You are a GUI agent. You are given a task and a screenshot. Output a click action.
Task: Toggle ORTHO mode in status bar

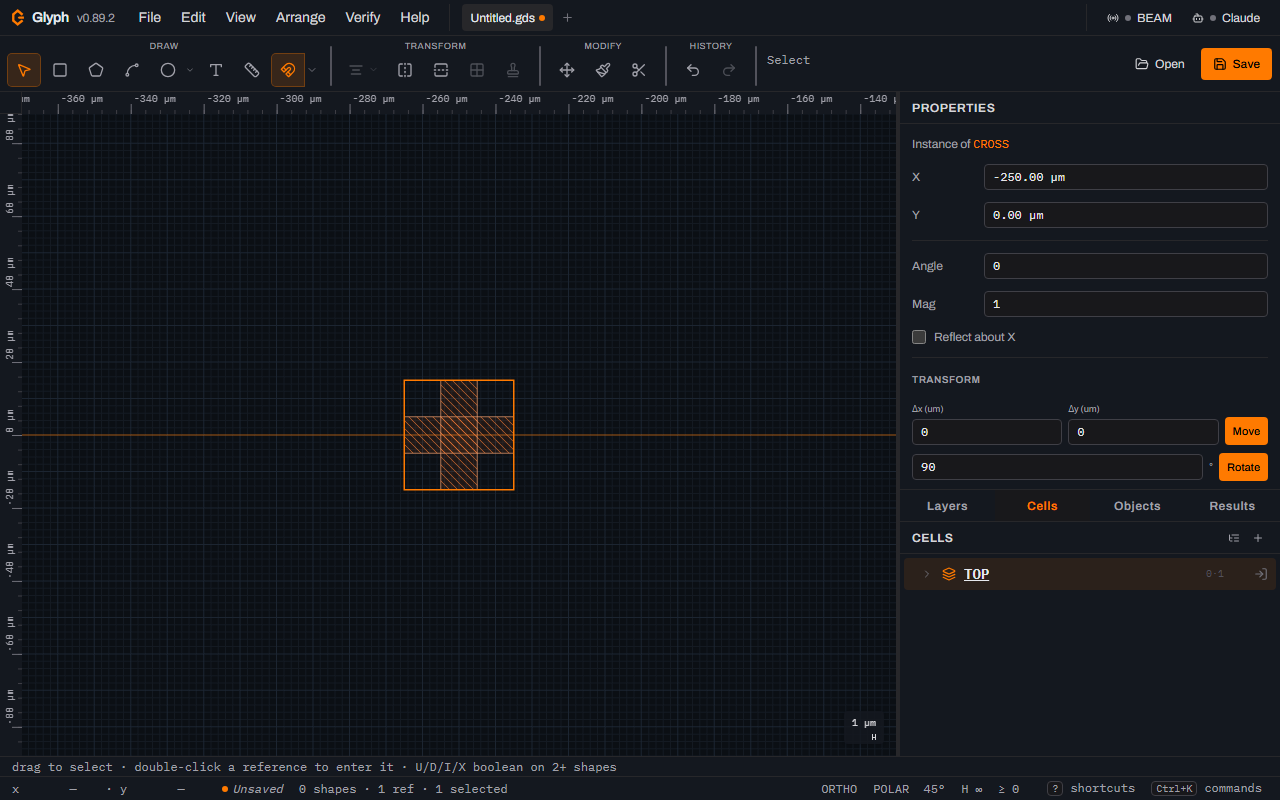point(839,789)
